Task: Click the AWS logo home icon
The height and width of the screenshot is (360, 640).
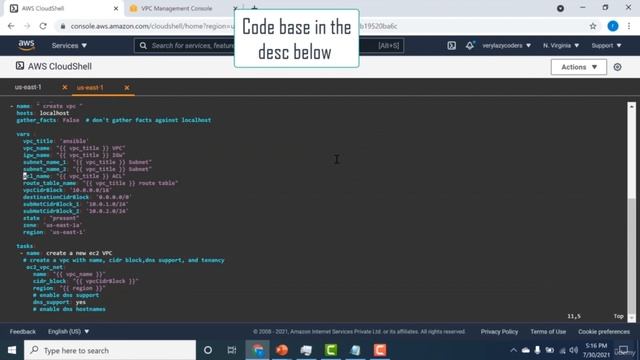Action: point(27,45)
